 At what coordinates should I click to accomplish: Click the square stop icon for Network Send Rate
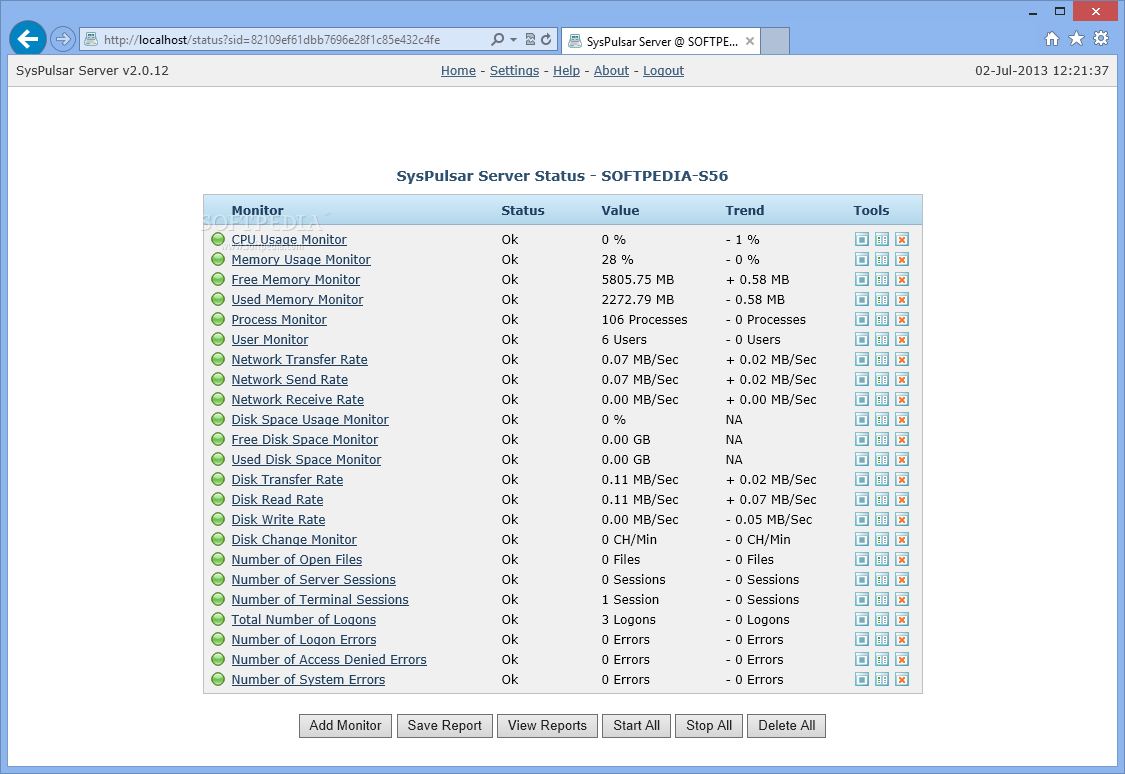point(862,379)
